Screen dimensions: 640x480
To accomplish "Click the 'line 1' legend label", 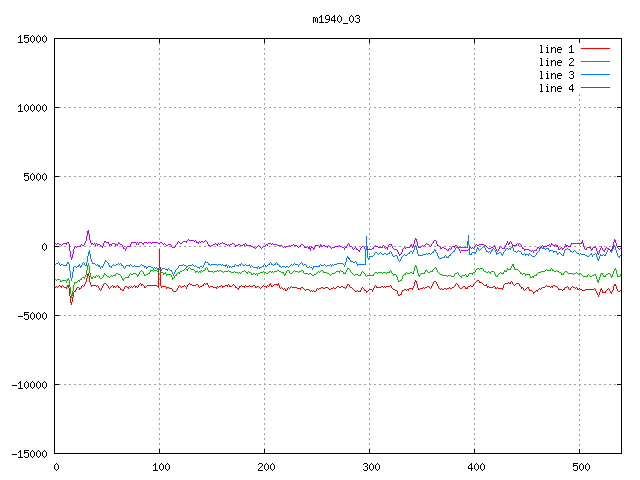I will point(556,49).
